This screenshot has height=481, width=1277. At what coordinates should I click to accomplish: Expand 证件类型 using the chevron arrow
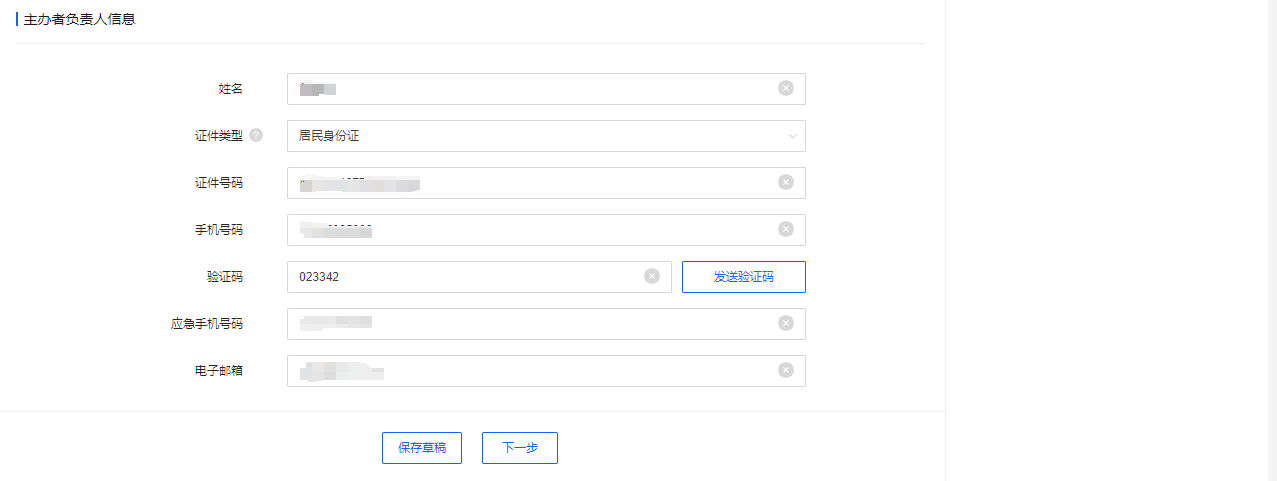click(792, 136)
